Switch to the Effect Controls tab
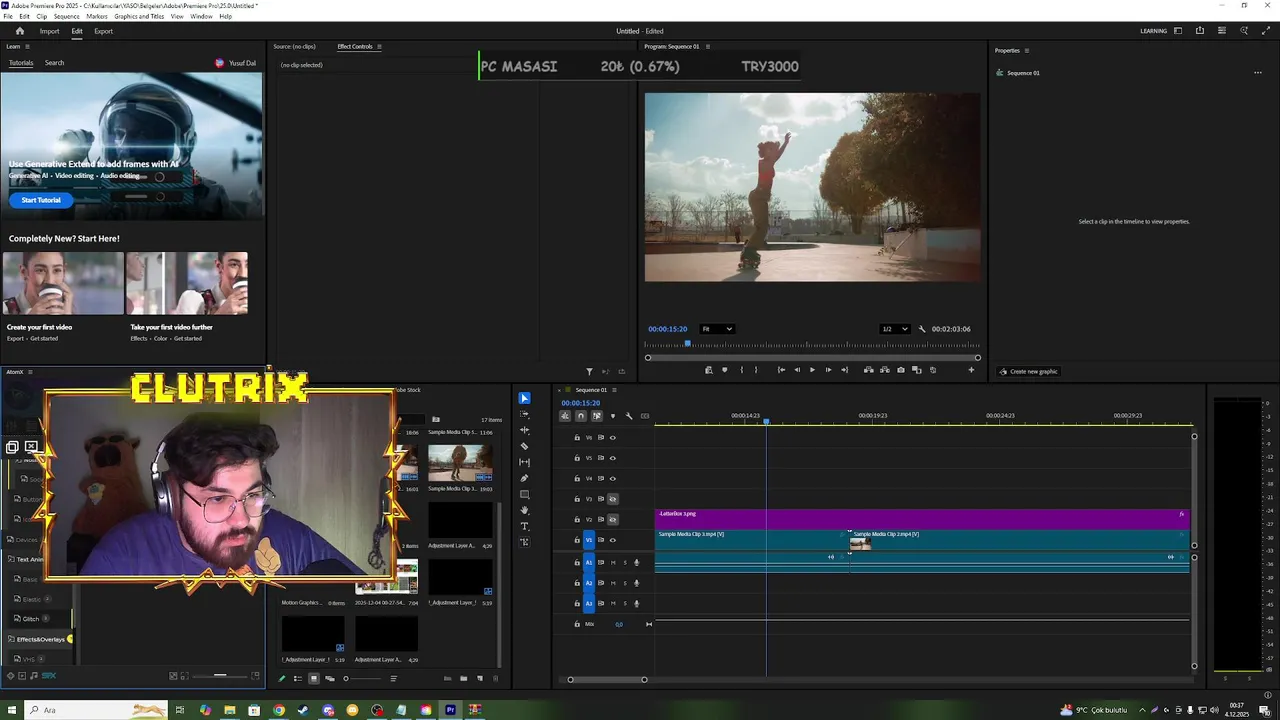1280x720 pixels. click(x=354, y=47)
